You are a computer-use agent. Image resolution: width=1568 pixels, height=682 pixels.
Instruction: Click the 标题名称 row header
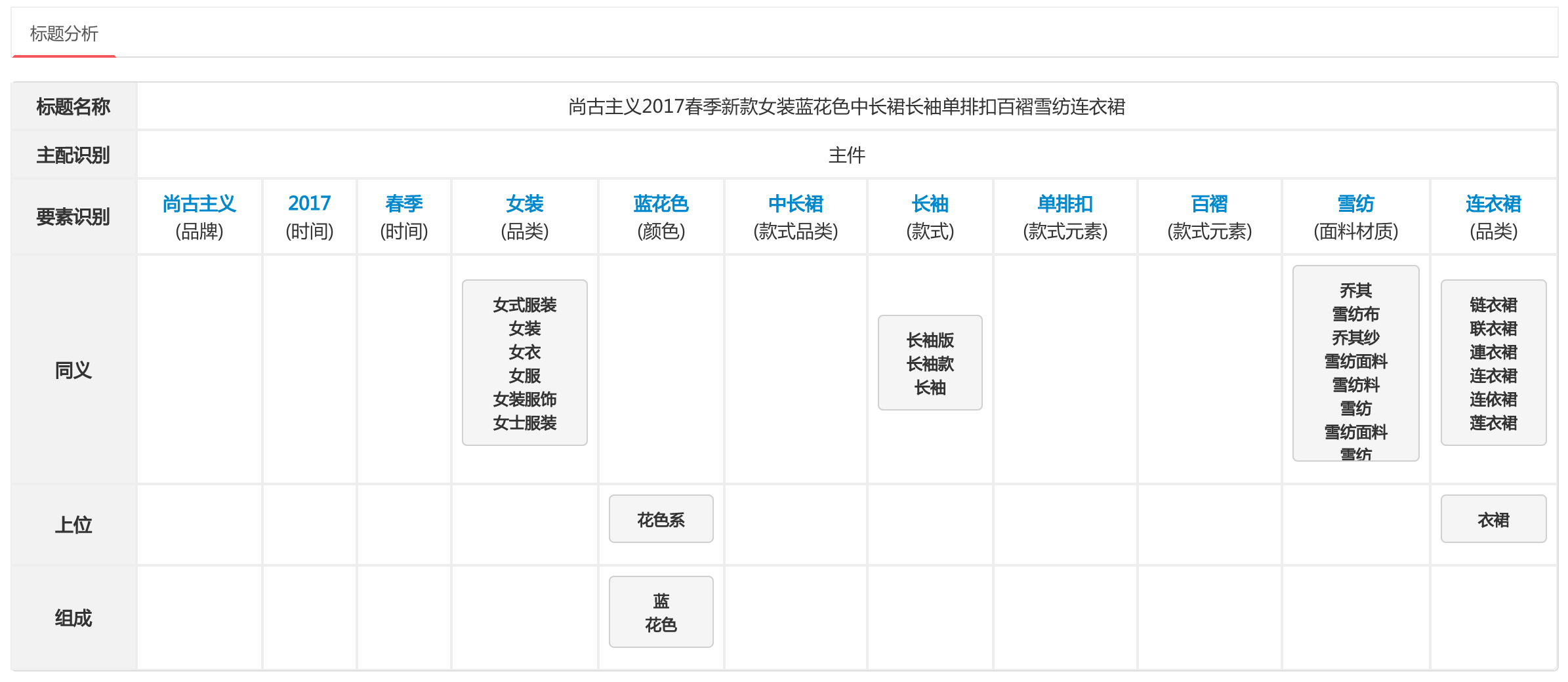tap(73, 106)
